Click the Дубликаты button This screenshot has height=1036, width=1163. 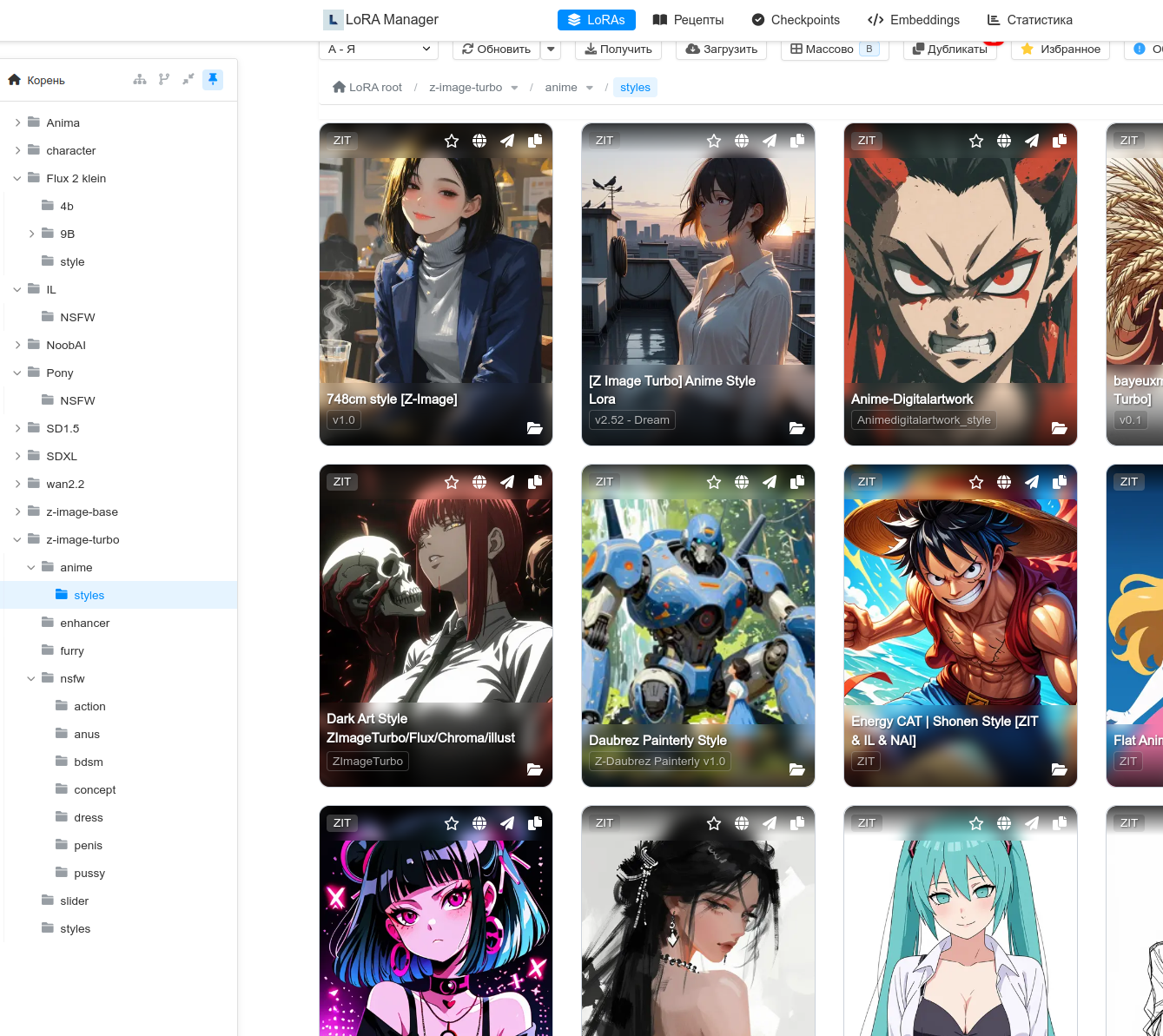950,49
